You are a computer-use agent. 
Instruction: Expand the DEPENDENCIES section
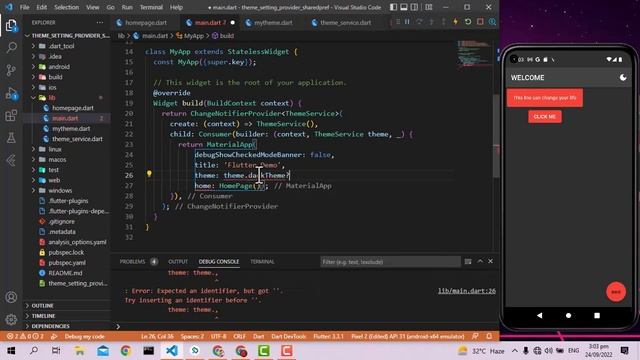[x=50, y=326]
